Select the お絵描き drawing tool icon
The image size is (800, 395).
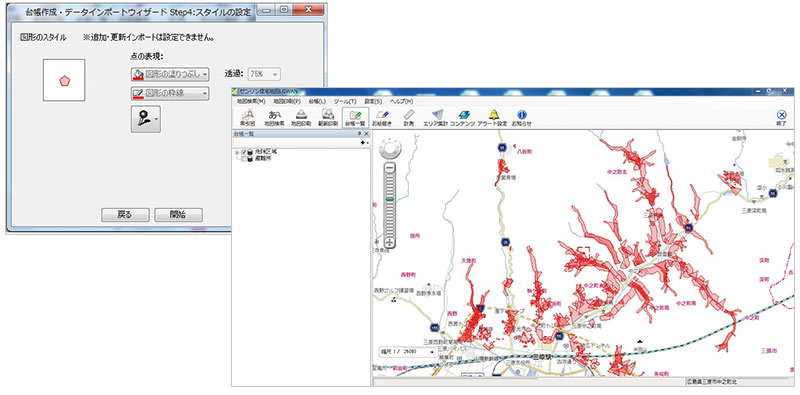pyautogui.click(x=382, y=118)
